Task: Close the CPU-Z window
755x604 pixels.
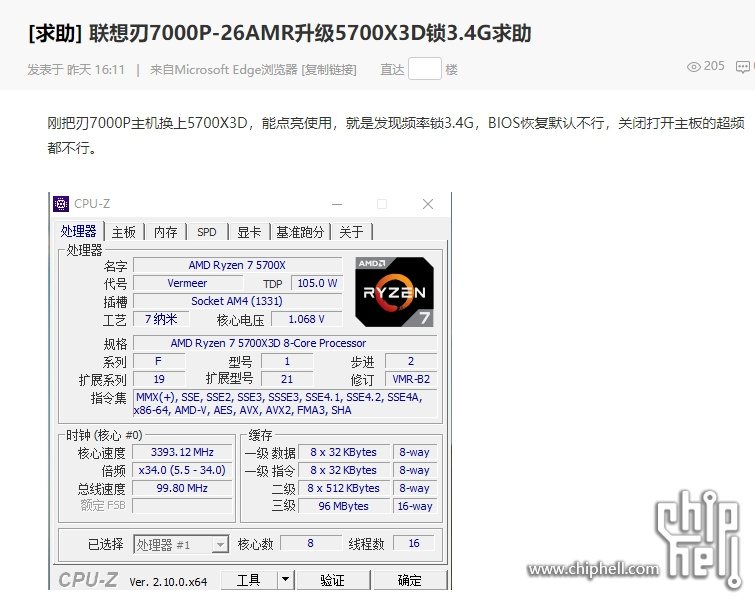Action: point(428,204)
